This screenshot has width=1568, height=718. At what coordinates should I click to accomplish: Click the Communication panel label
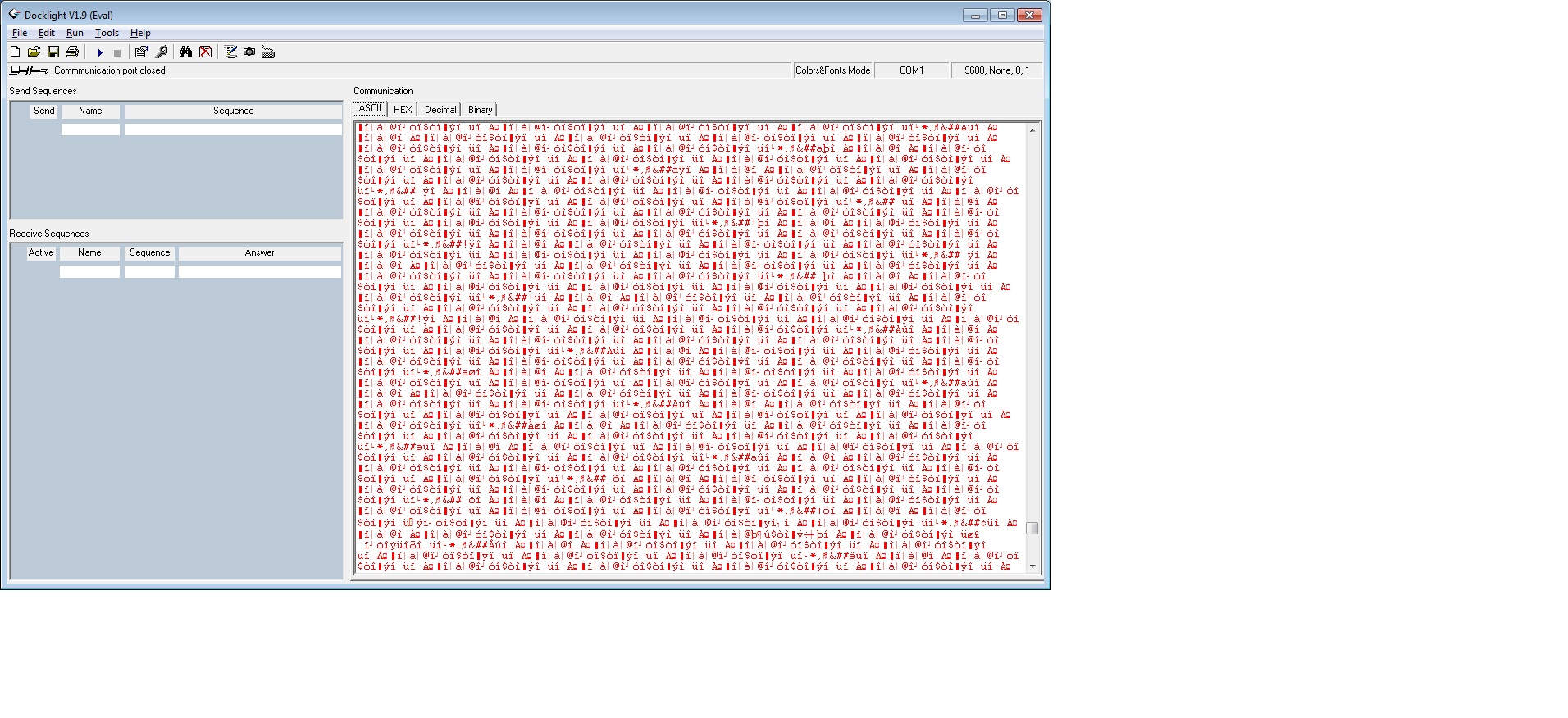coord(383,91)
